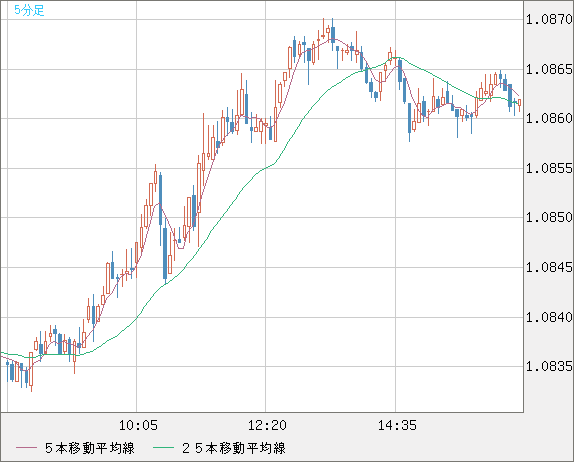Select the 1.0865 price axis label
Screen dimensions: 574x462
tap(549, 69)
